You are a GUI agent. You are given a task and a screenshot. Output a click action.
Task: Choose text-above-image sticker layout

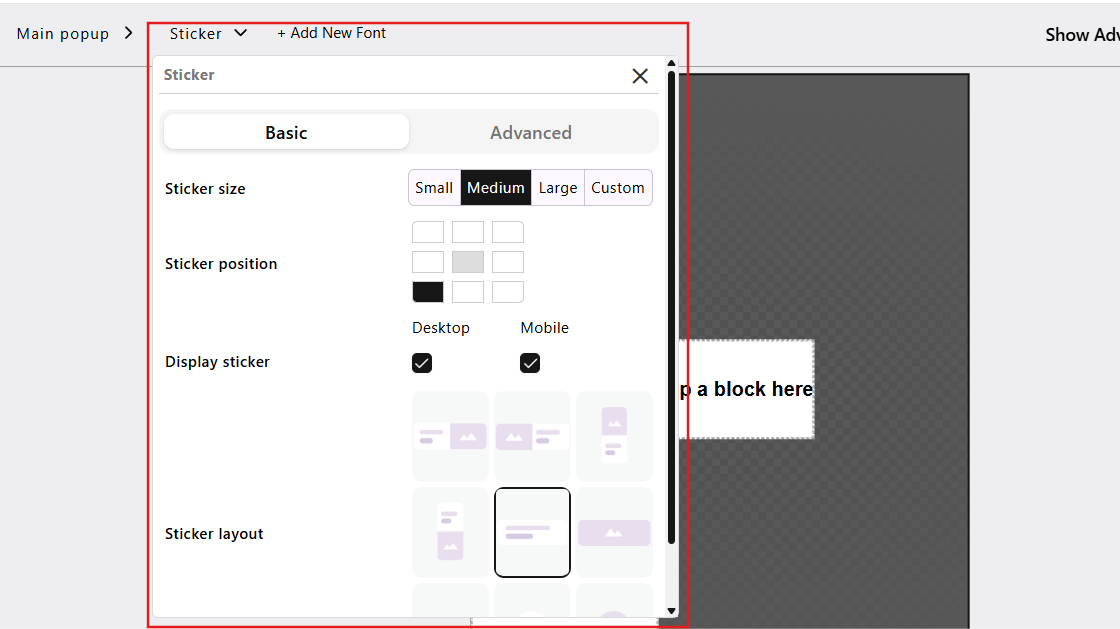tap(450, 533)
